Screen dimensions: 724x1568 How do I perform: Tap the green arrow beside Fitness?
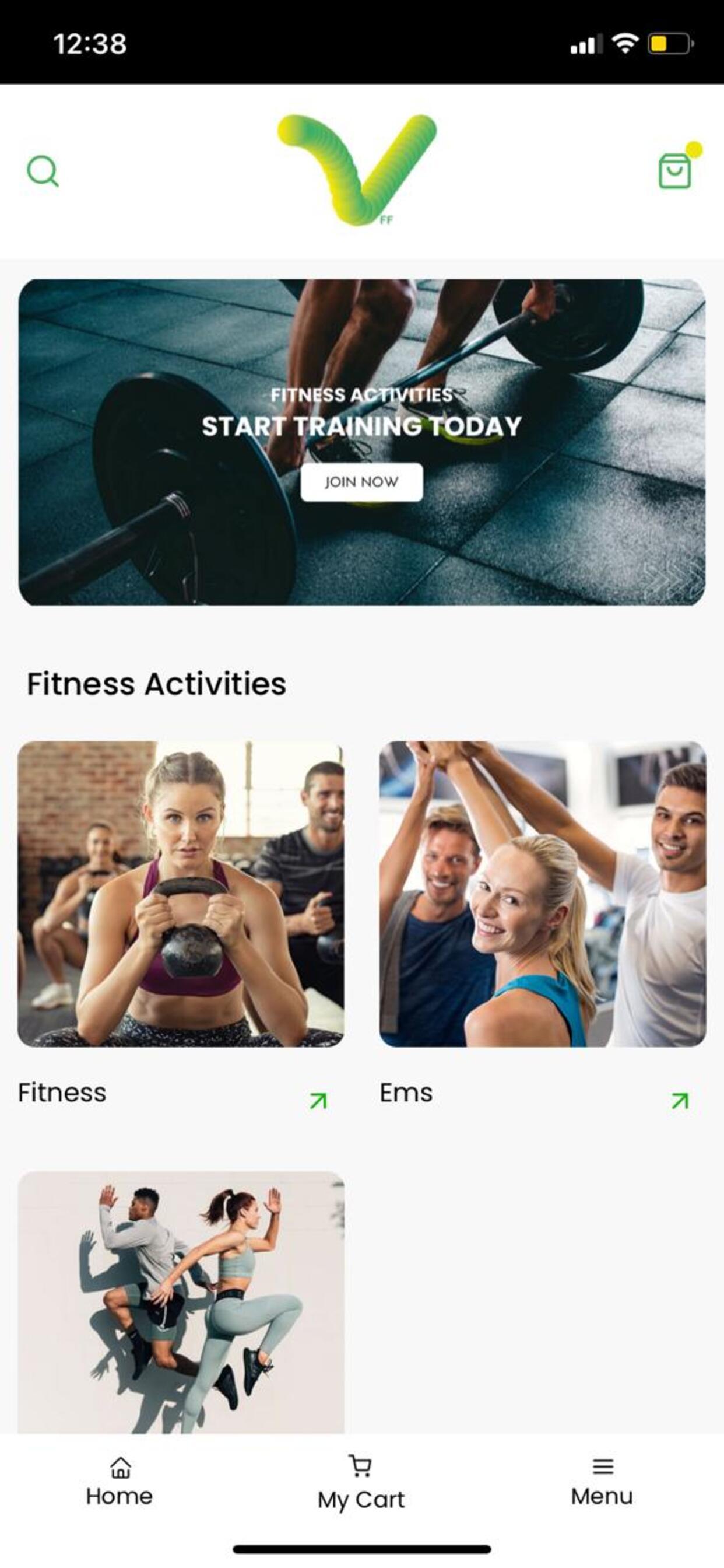318,1101
